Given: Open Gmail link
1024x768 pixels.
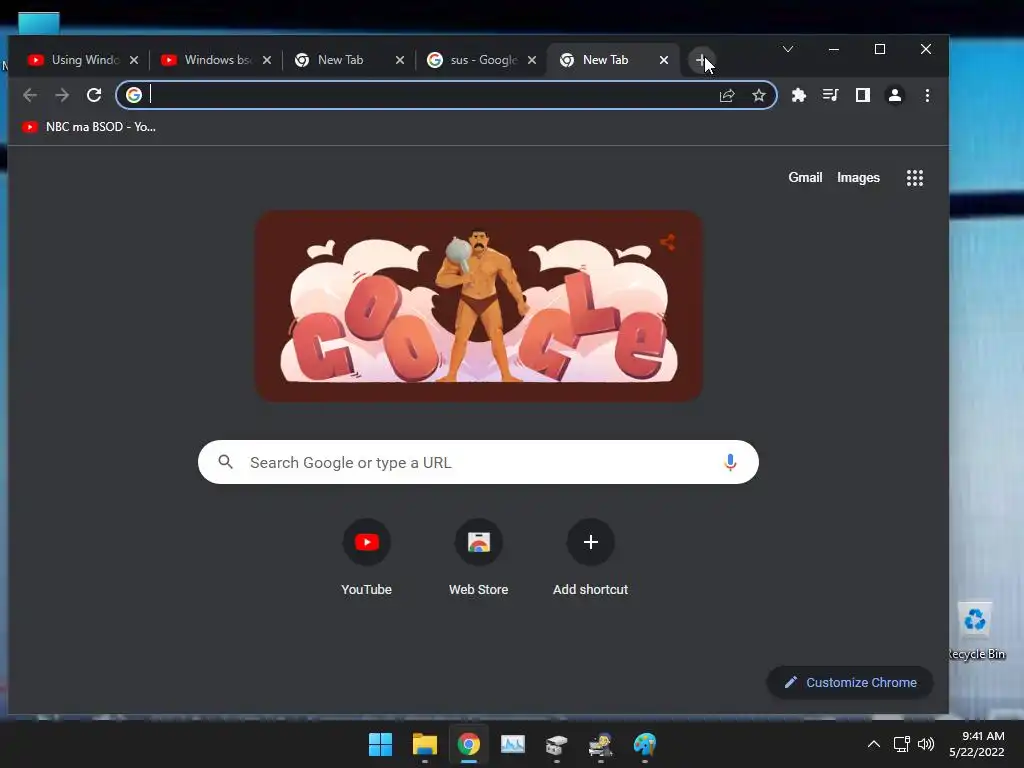Looking at the screenshot, I should coord(805,178).
